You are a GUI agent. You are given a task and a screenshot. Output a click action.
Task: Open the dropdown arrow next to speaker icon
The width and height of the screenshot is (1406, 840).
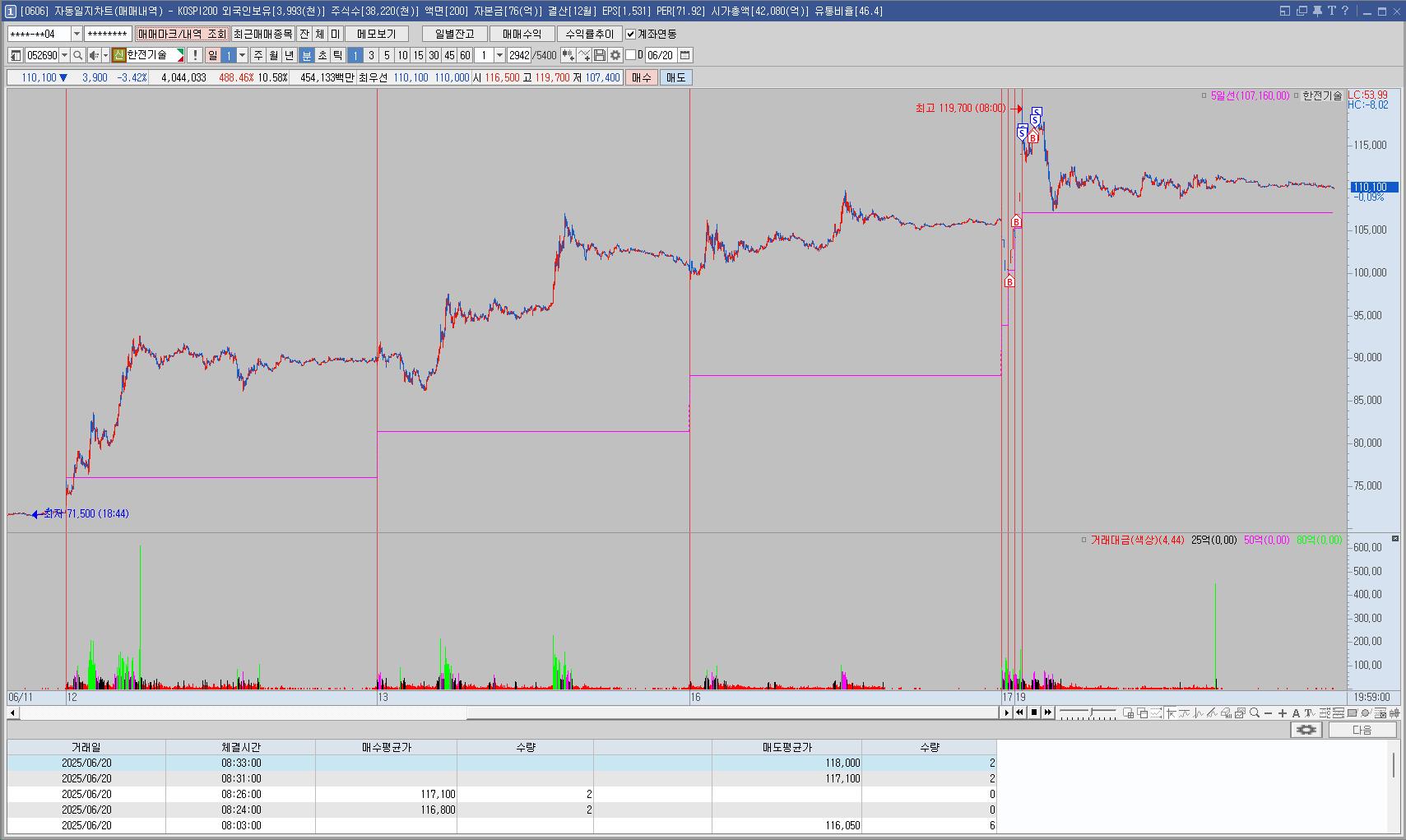[105, 55]
